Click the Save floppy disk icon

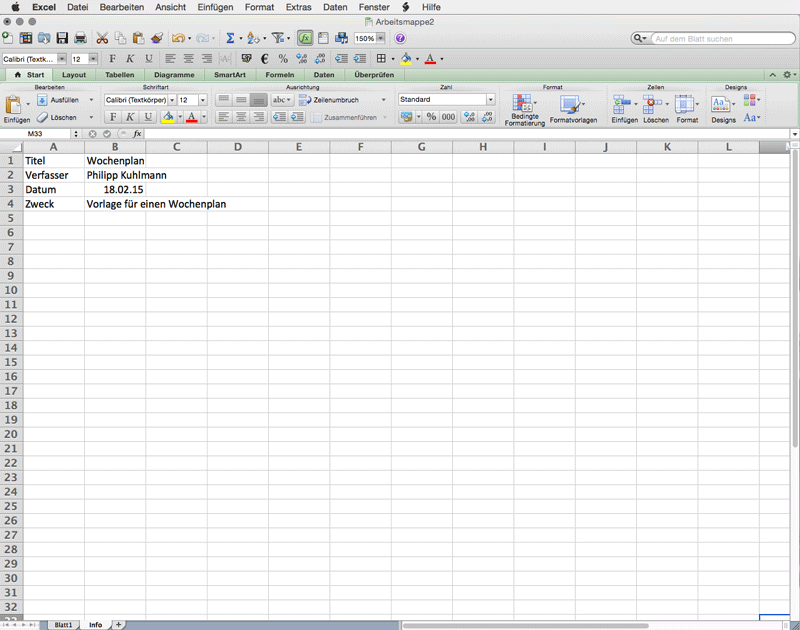coord(62,38)
